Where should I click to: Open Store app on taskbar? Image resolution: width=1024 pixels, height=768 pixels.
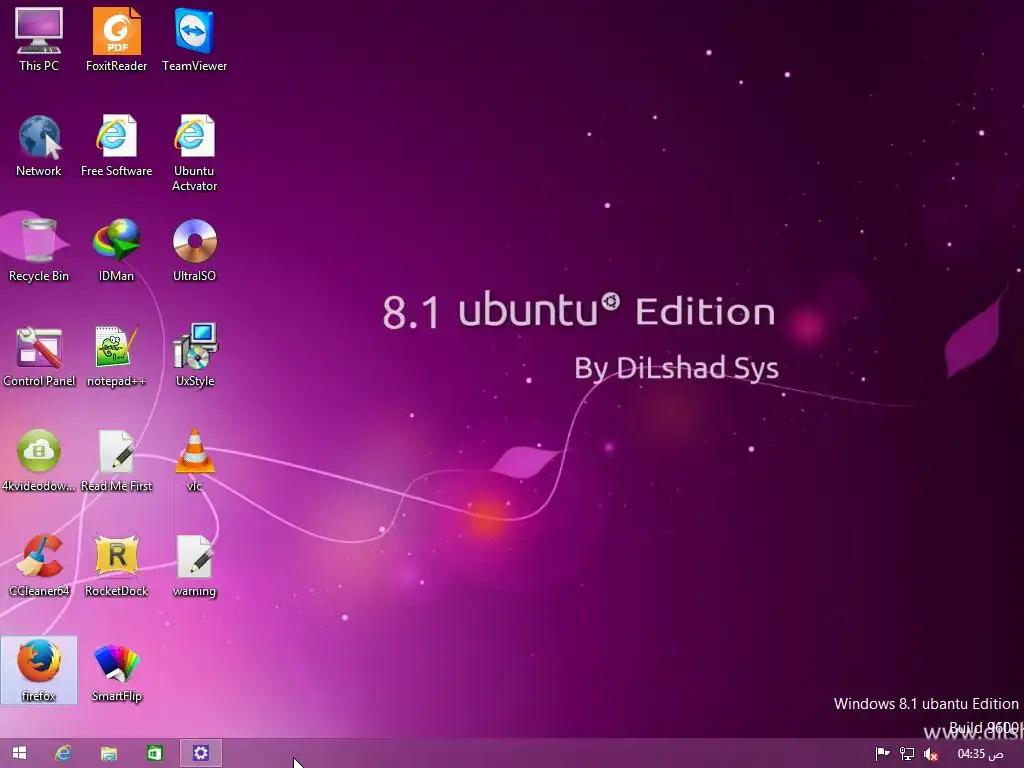pos(155,753)
